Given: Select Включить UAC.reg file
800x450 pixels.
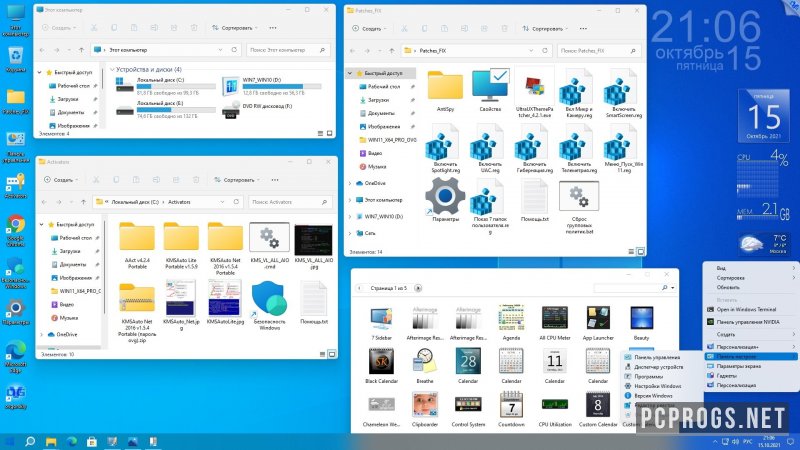Looking at the screenshot, I should point(490,149).
